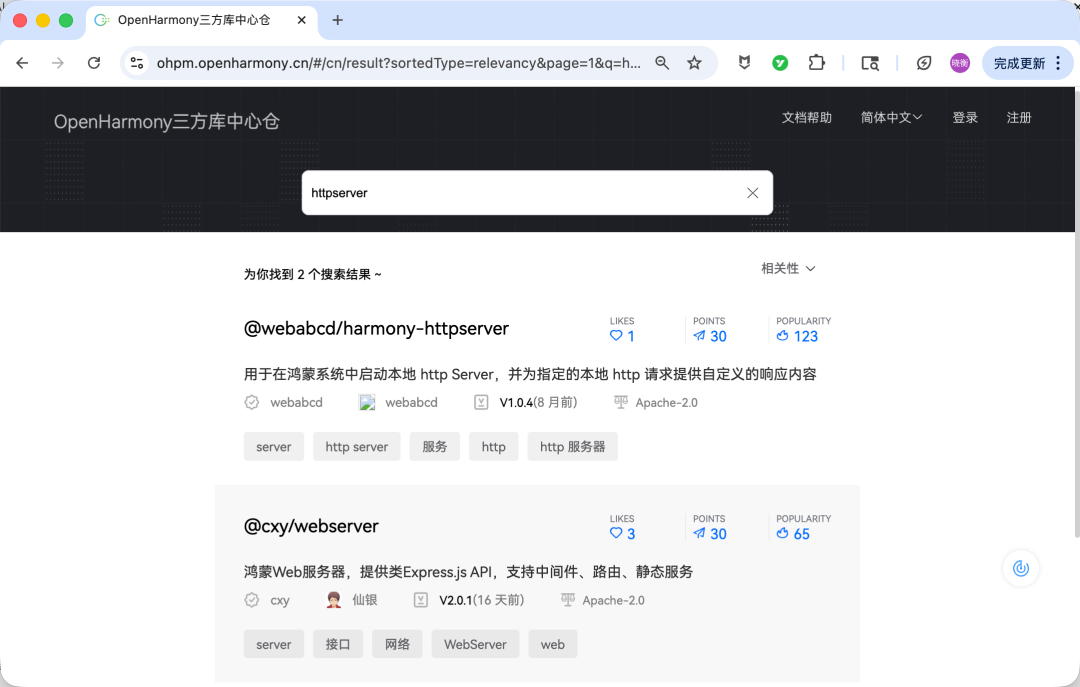Bookmark this page with the star icon
1080x687 pixels.
tap(694, 63)
